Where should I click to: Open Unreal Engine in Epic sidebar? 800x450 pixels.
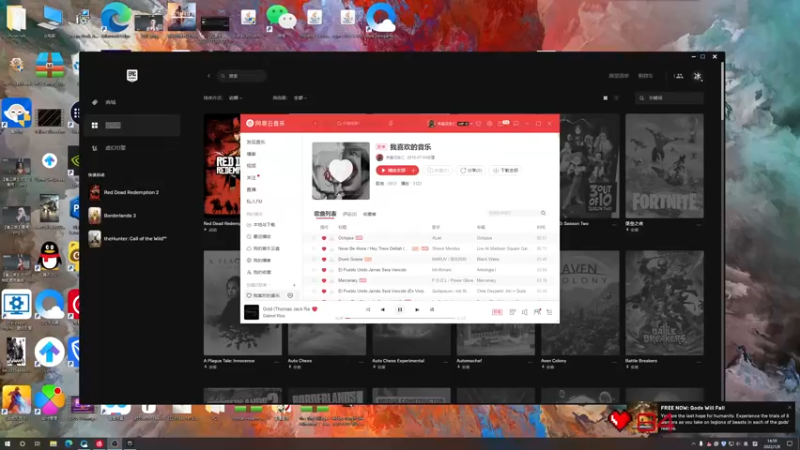133,148
